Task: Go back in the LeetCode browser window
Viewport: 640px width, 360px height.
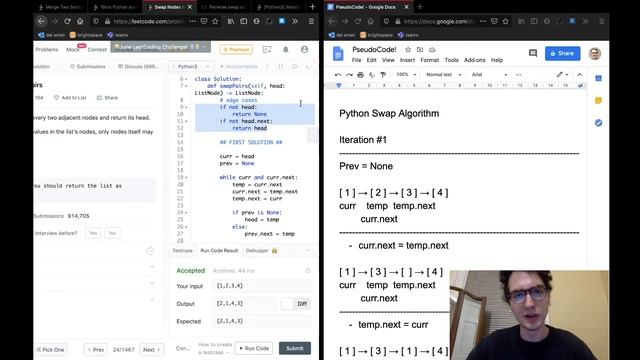Action: [41, 21]
